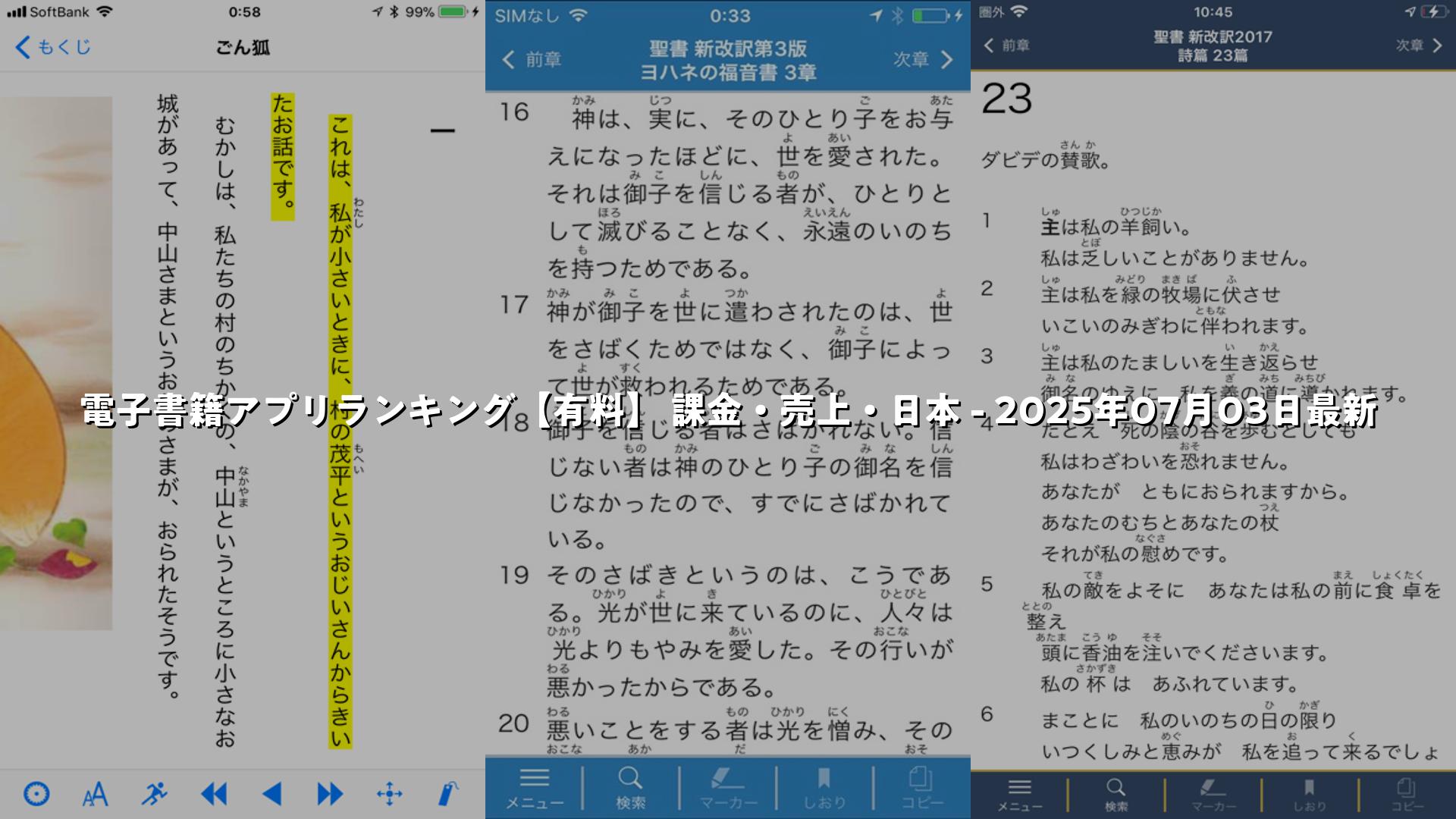Open the AA font size icon
1456x819 pixels.
coord(95,795)
